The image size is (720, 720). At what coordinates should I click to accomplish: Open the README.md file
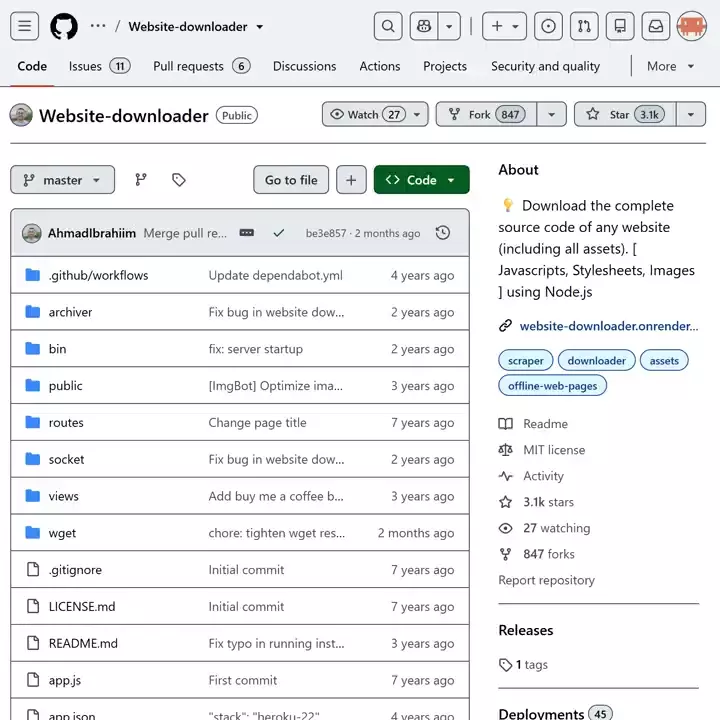point(83,643)
